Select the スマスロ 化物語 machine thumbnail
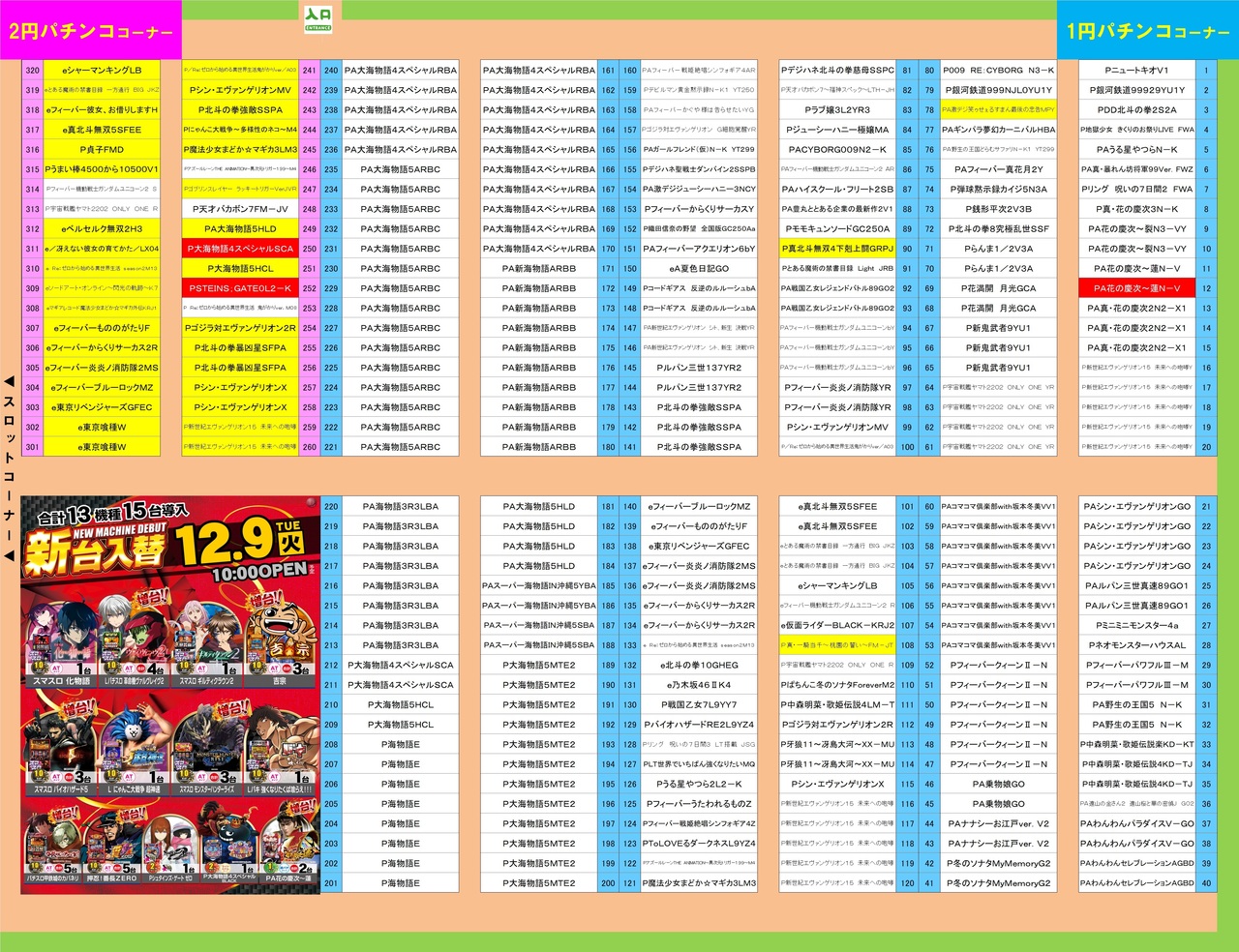 tap(61, 640)
